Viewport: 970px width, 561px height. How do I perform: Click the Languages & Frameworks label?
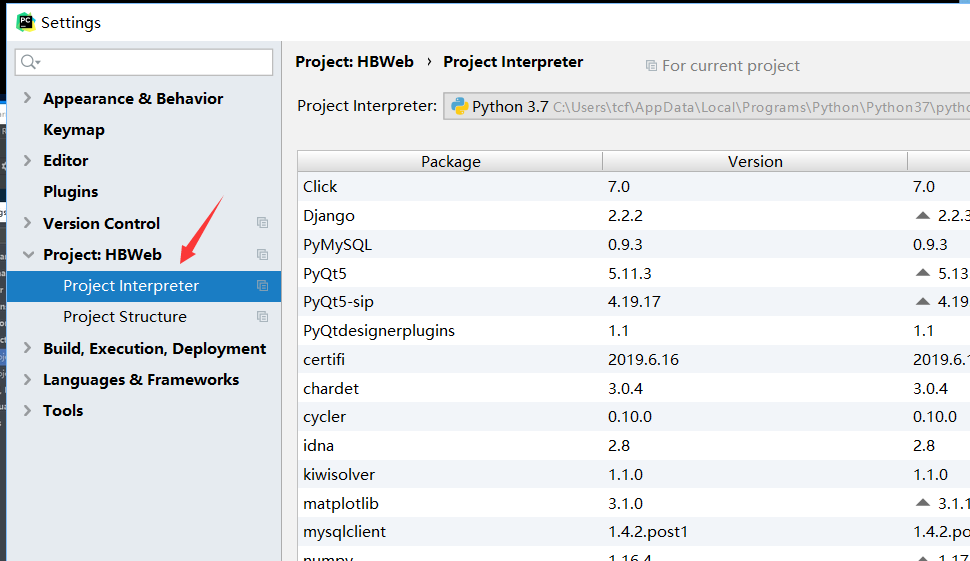click(x=141, y=380)
